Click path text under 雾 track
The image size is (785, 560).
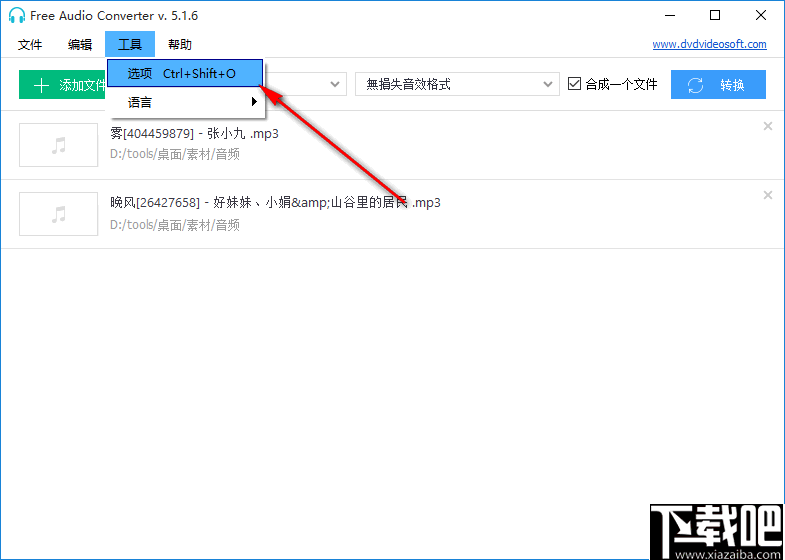click(175, 155)
